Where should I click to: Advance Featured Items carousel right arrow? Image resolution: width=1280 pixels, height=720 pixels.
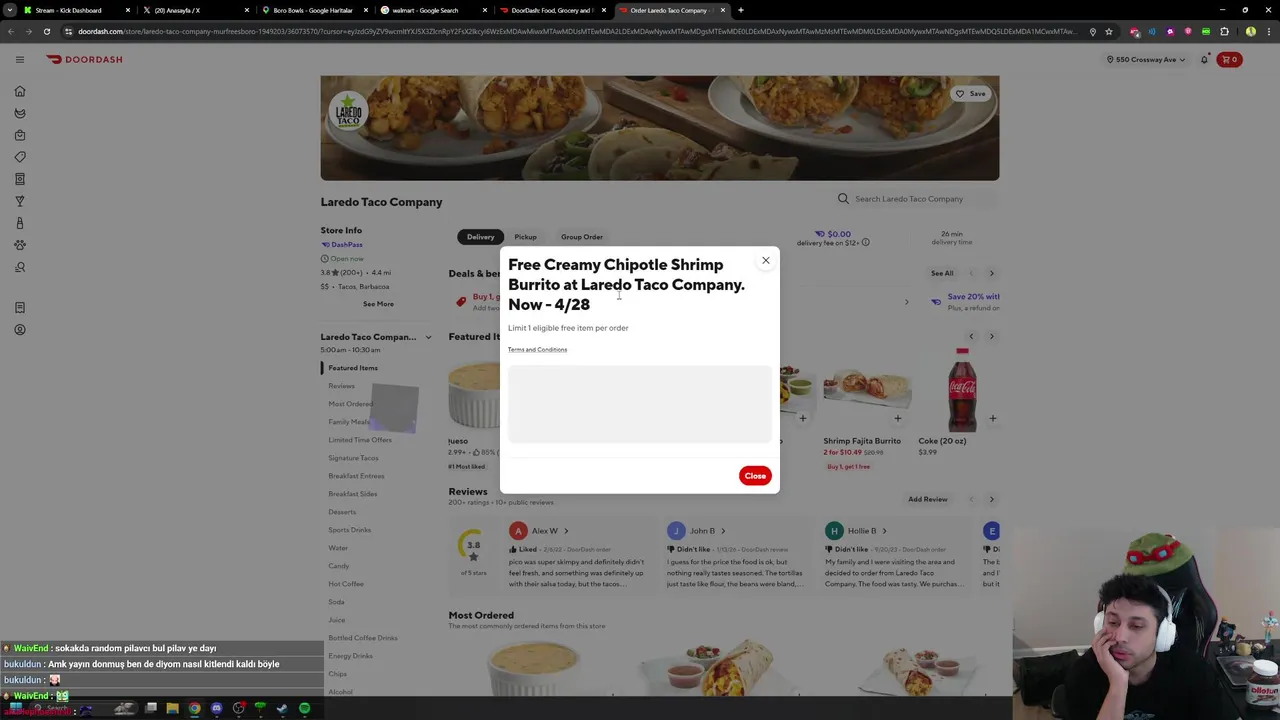pos(992,336)
